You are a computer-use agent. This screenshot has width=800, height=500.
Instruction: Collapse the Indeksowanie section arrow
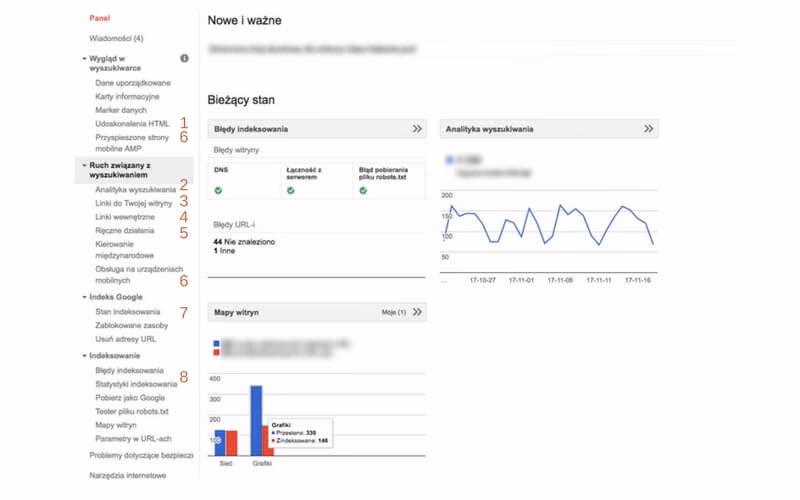coord(84,356)
